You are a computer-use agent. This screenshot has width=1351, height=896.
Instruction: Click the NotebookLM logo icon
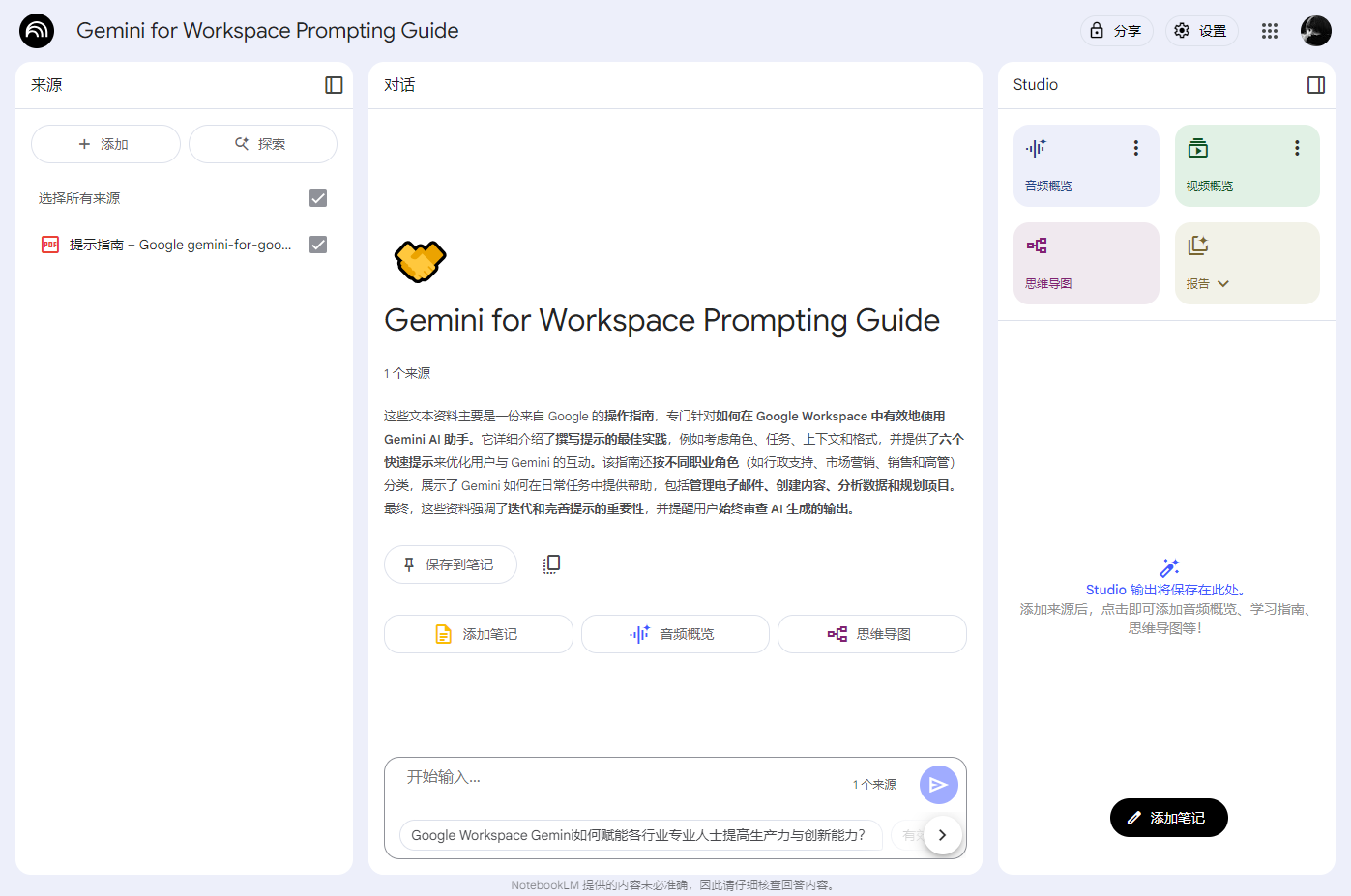click(x=37, y=31)
